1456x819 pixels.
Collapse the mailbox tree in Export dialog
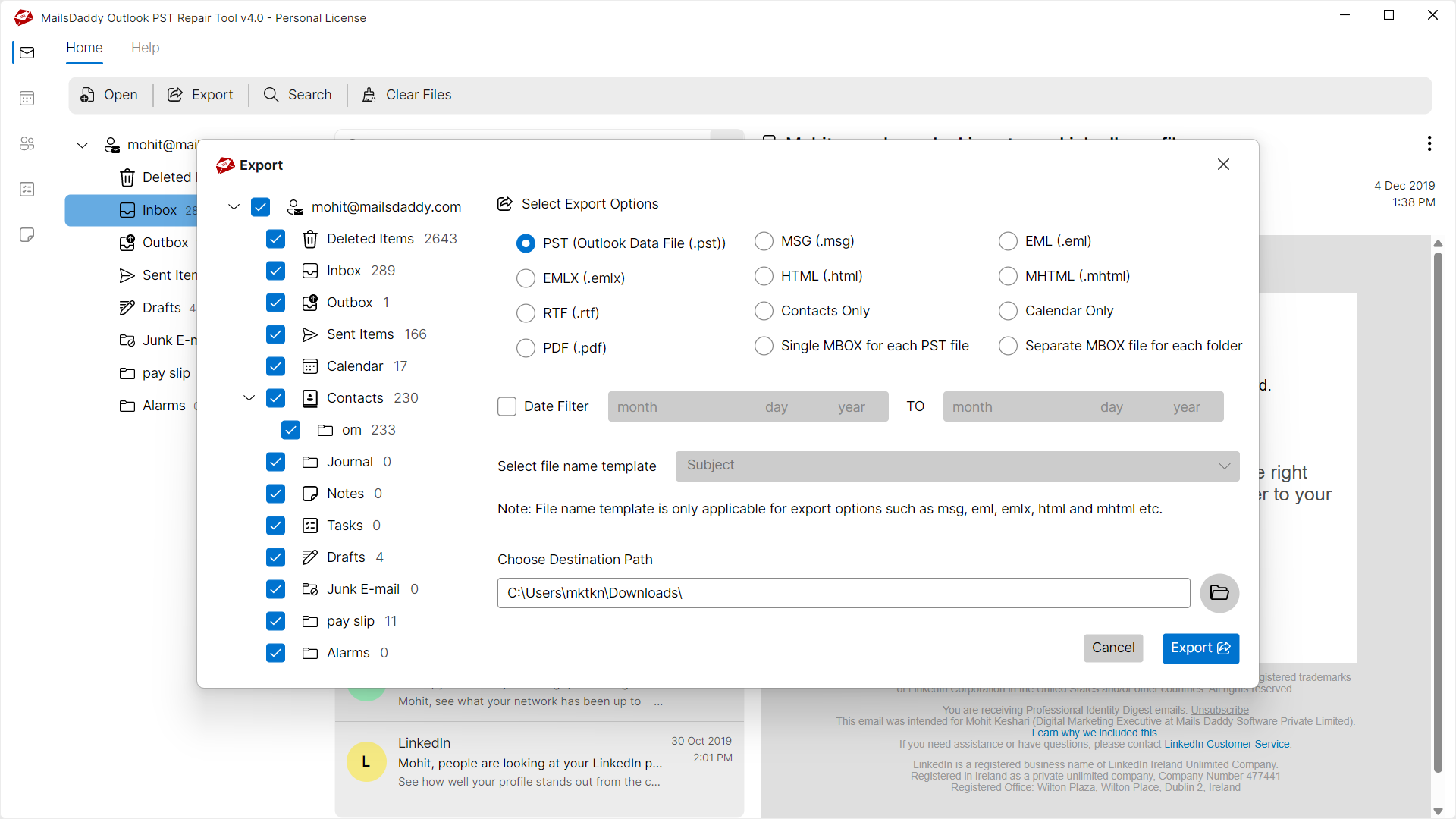click(234, 207)
